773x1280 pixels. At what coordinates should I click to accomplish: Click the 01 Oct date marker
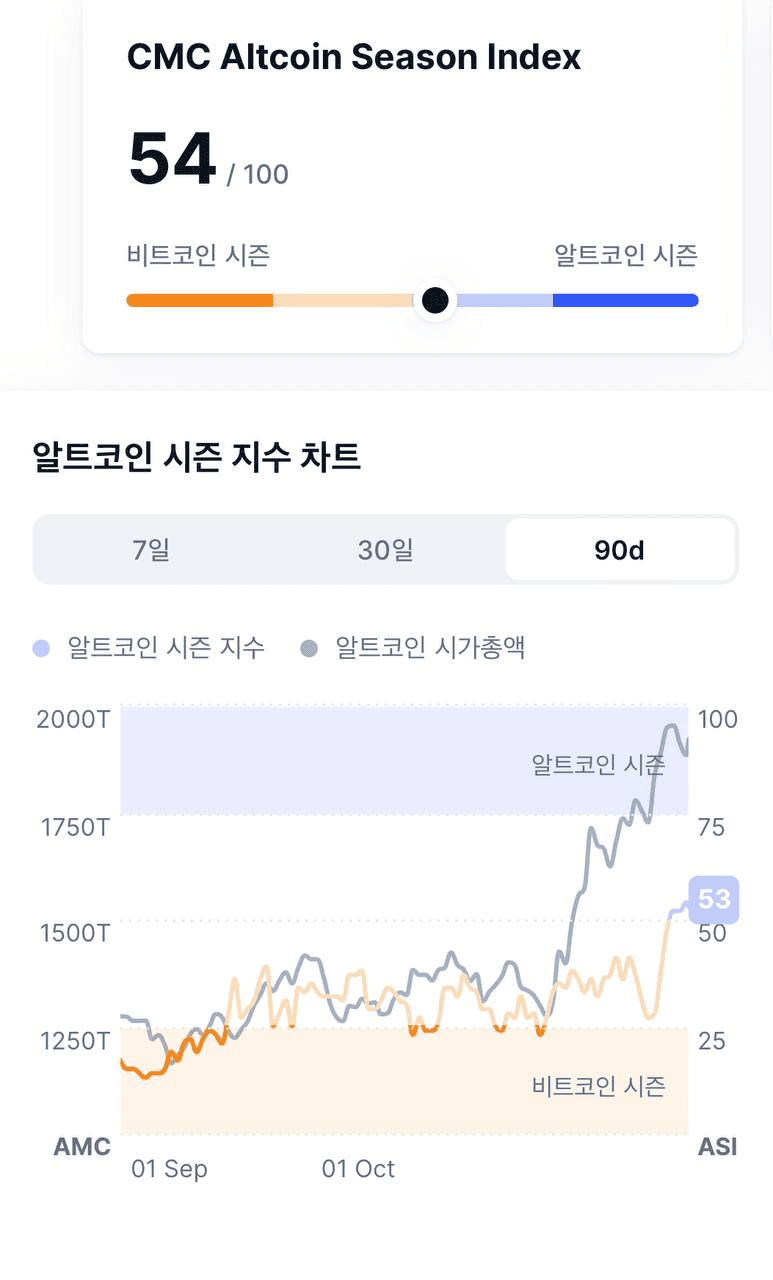coord(358,1169)
